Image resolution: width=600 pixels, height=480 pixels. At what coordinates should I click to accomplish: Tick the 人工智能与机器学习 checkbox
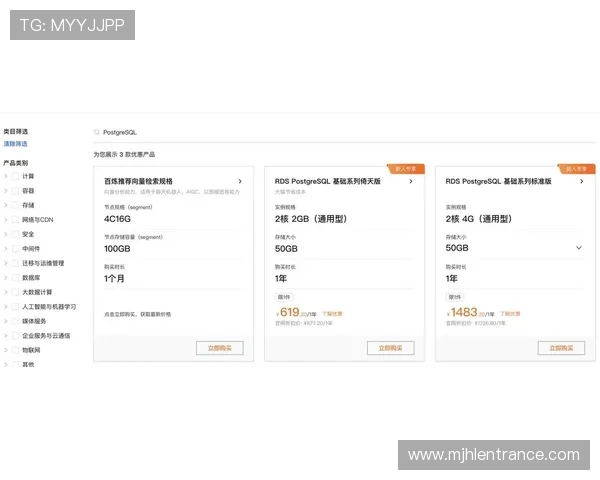[x=15, y=307]
